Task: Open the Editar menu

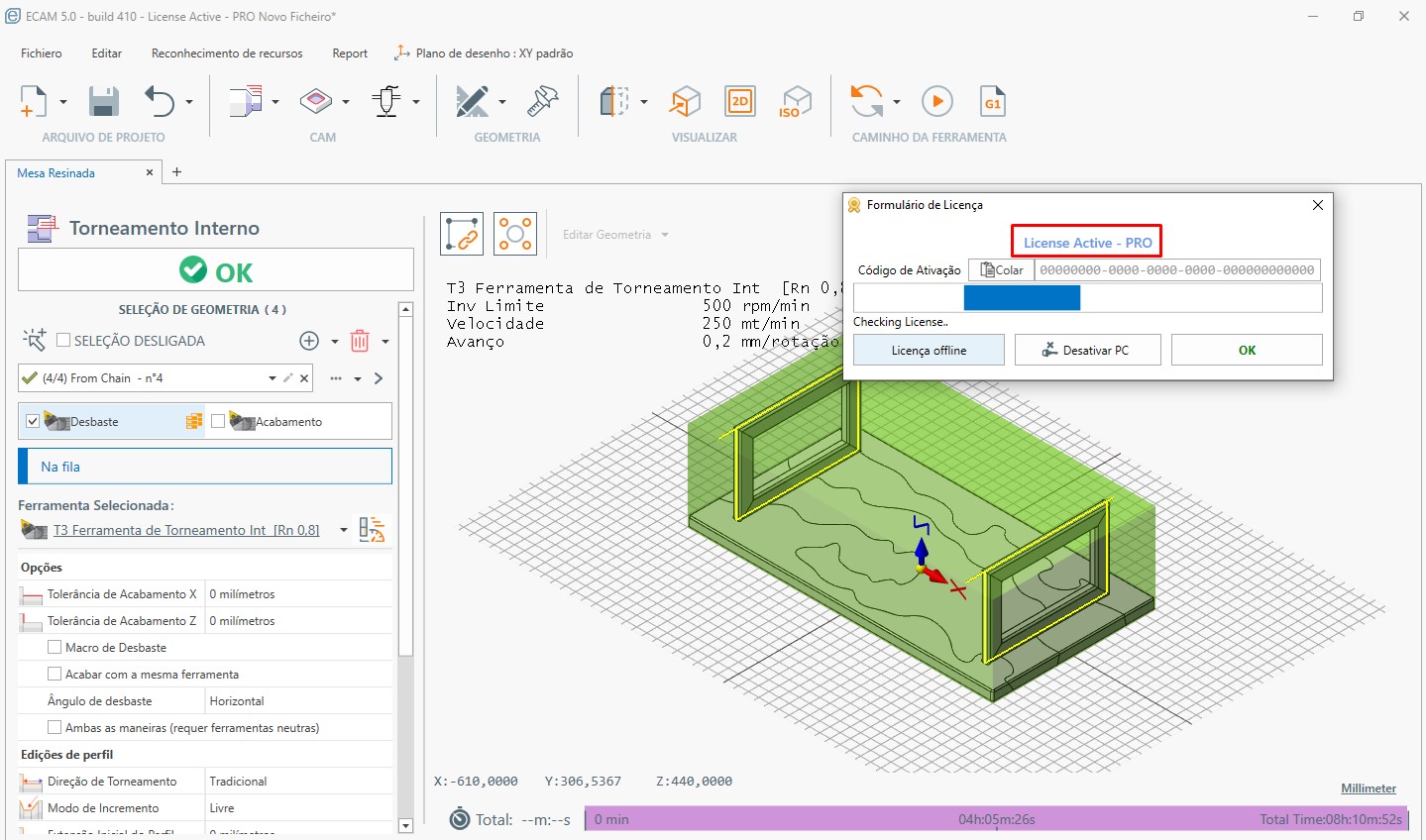Action: click(x=107, y=53)
